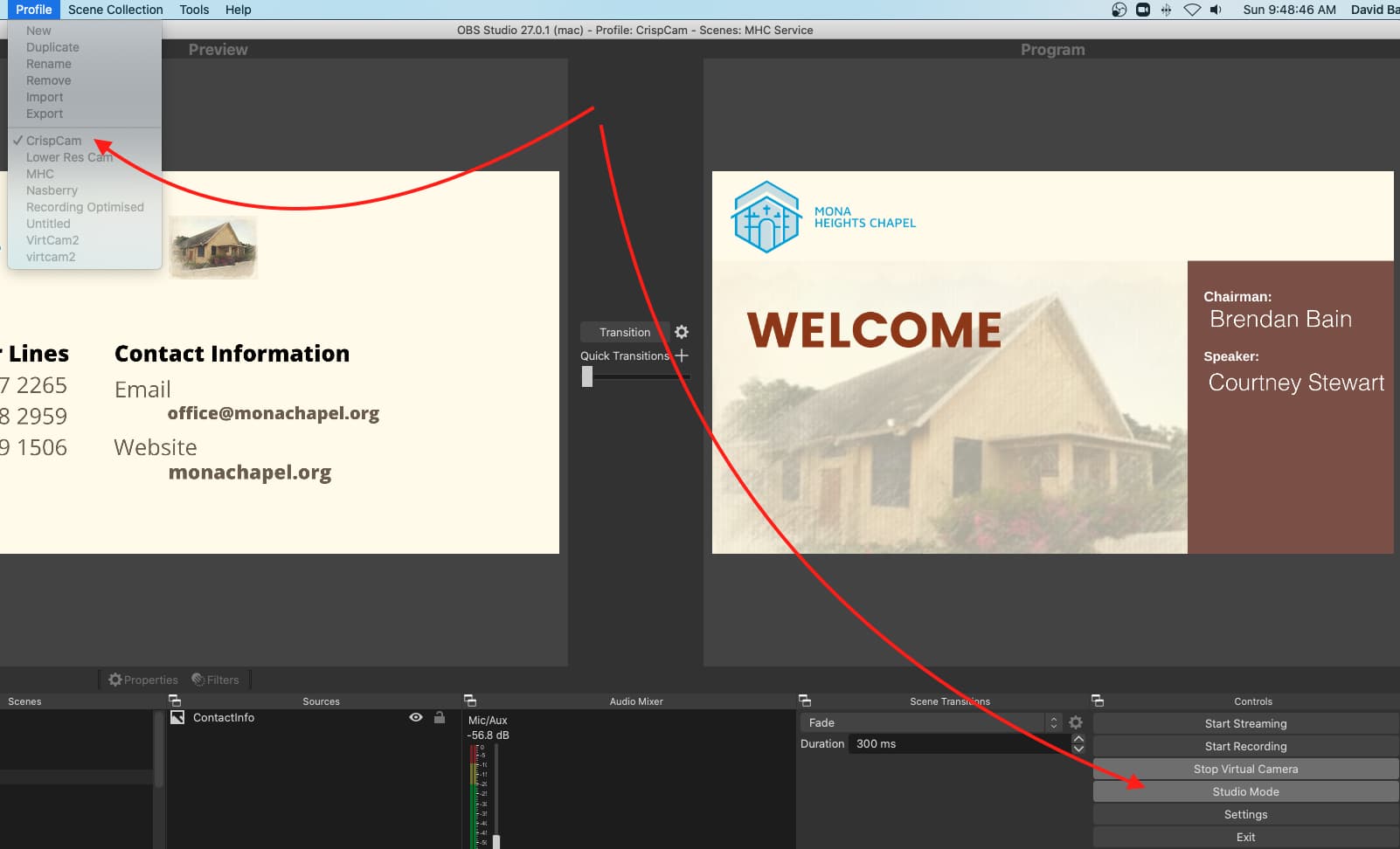The height and width of the screenshot is (849, 1400).
Task: Click the Duration up stepper arrow
Action: [1077, 738]
